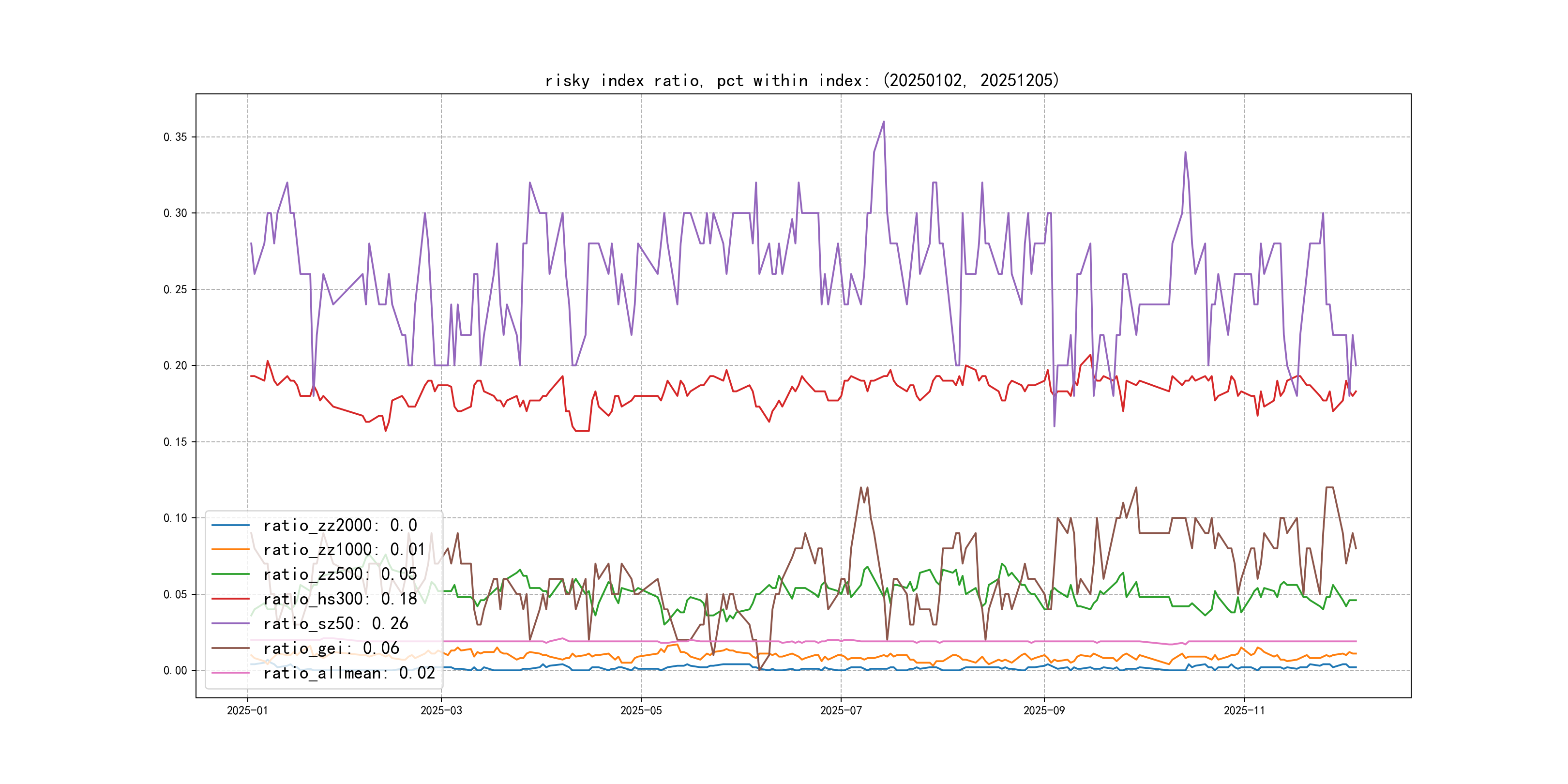Screen dimensions: 1568x784
Task: Click the red ratio_hs300 legend line swatch
Action: point(230,599)
